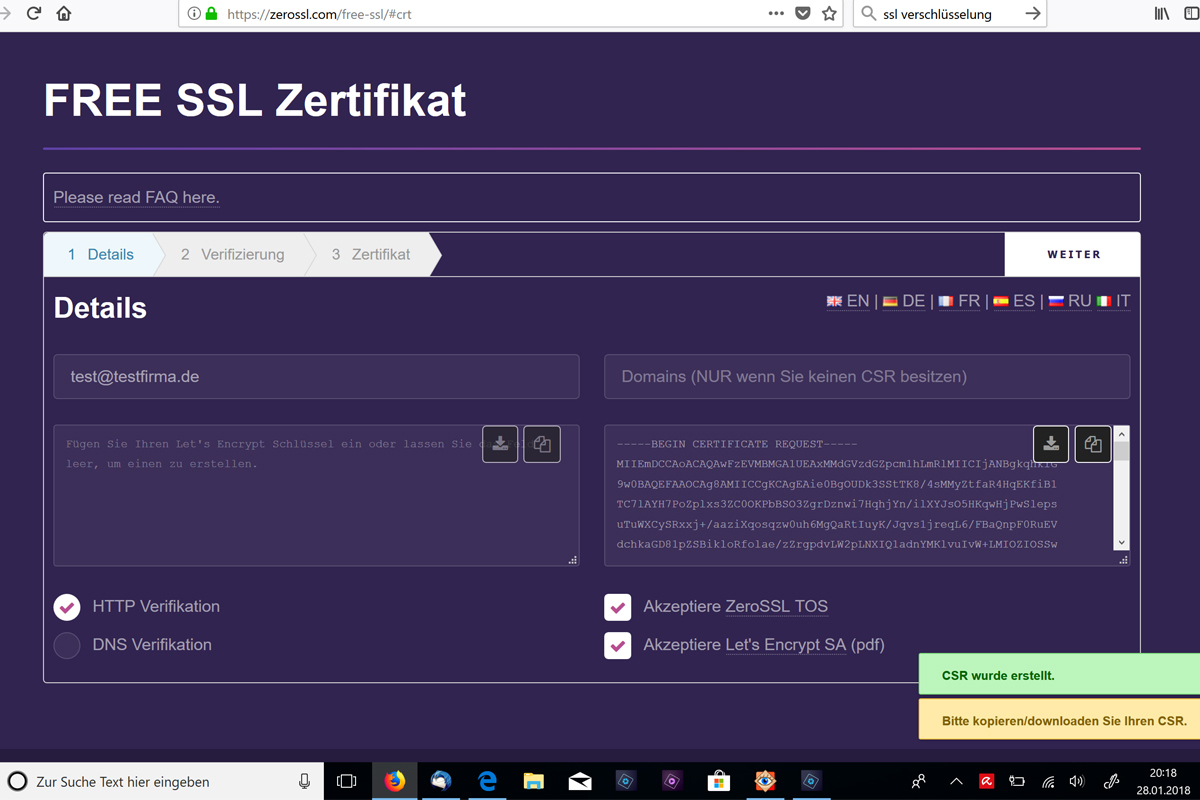Image resolution: width=1200 pixels, height=800 pixels.
Task: Open the FAQ link
Action: pyautogui.click(x=136, y=198)
